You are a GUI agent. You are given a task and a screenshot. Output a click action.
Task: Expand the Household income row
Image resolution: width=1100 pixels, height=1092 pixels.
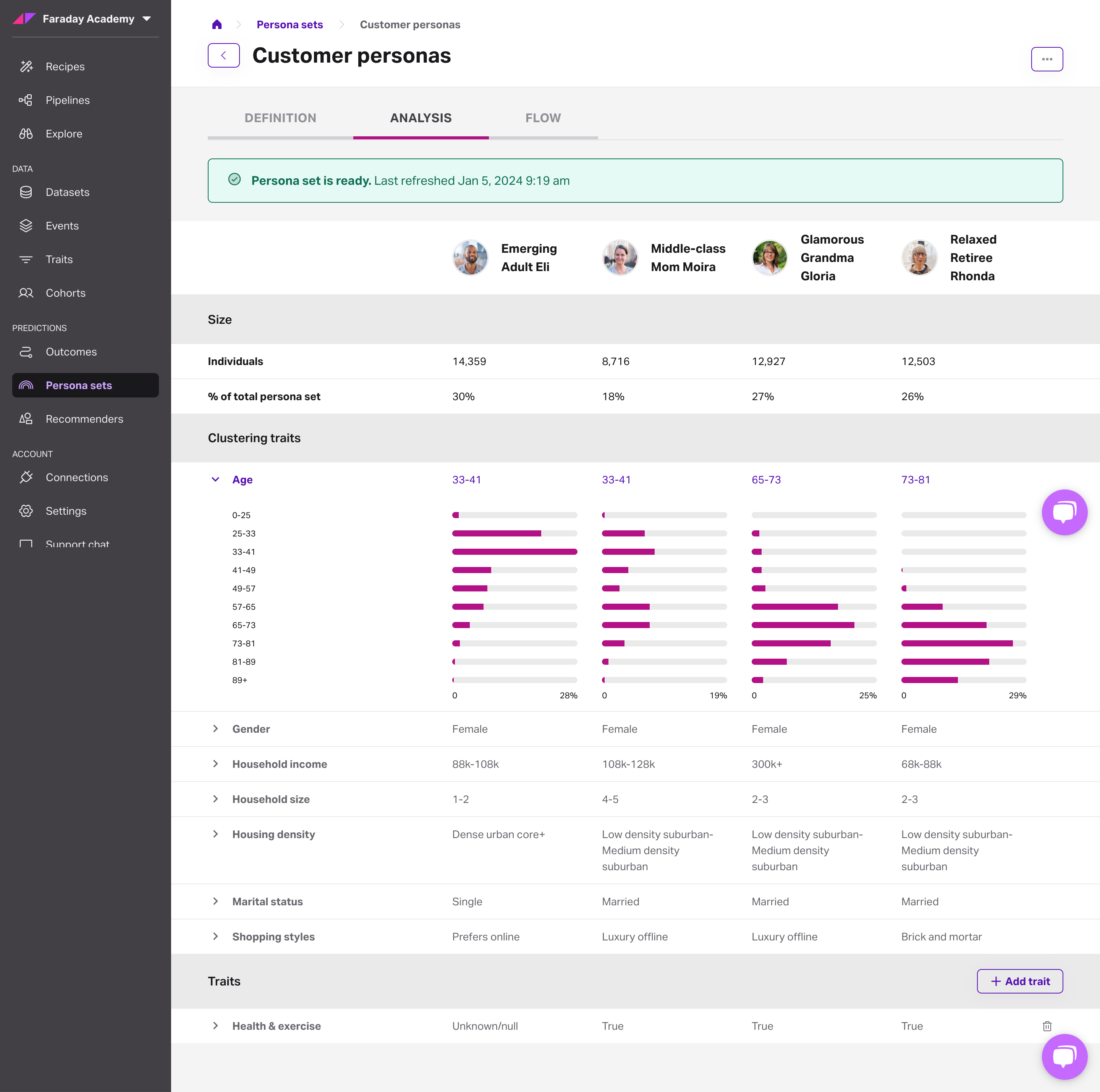point(215,764)
